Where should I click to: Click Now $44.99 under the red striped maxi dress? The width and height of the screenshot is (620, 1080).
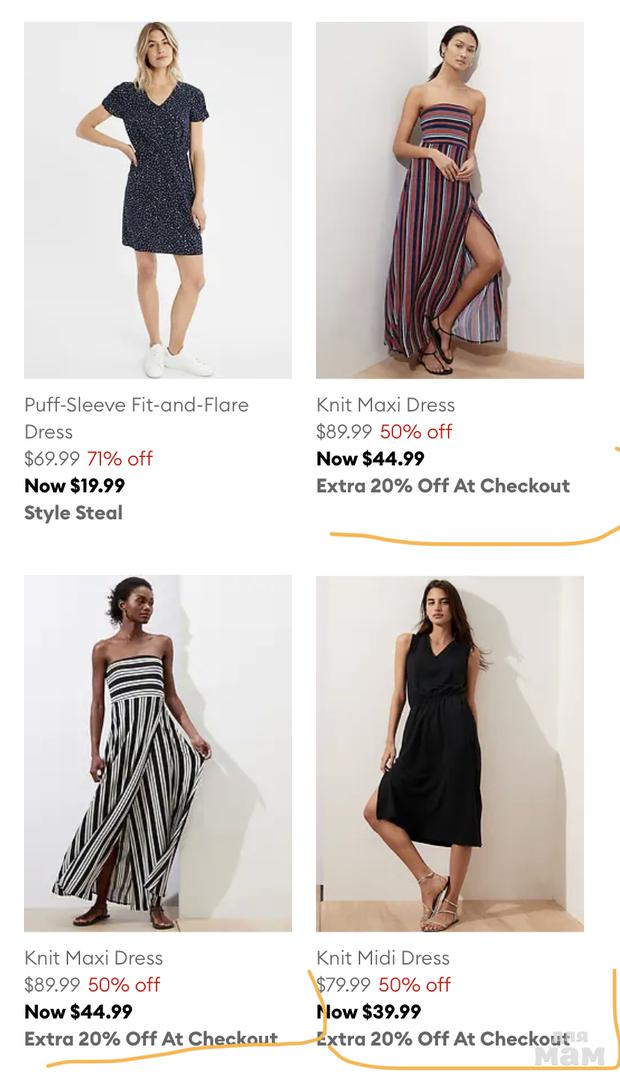370,459
